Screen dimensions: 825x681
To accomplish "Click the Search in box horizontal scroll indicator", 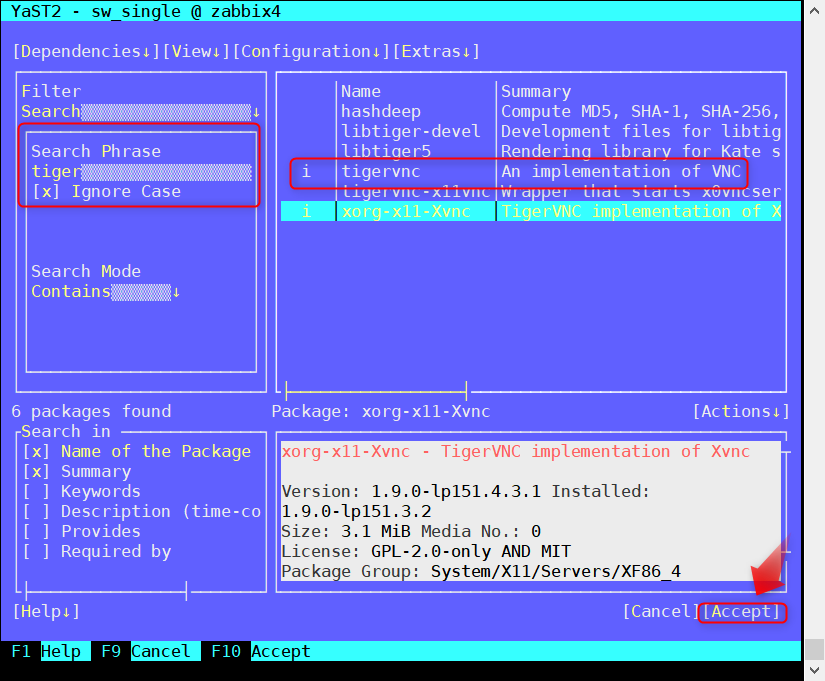I will click(x=106, y=592).
